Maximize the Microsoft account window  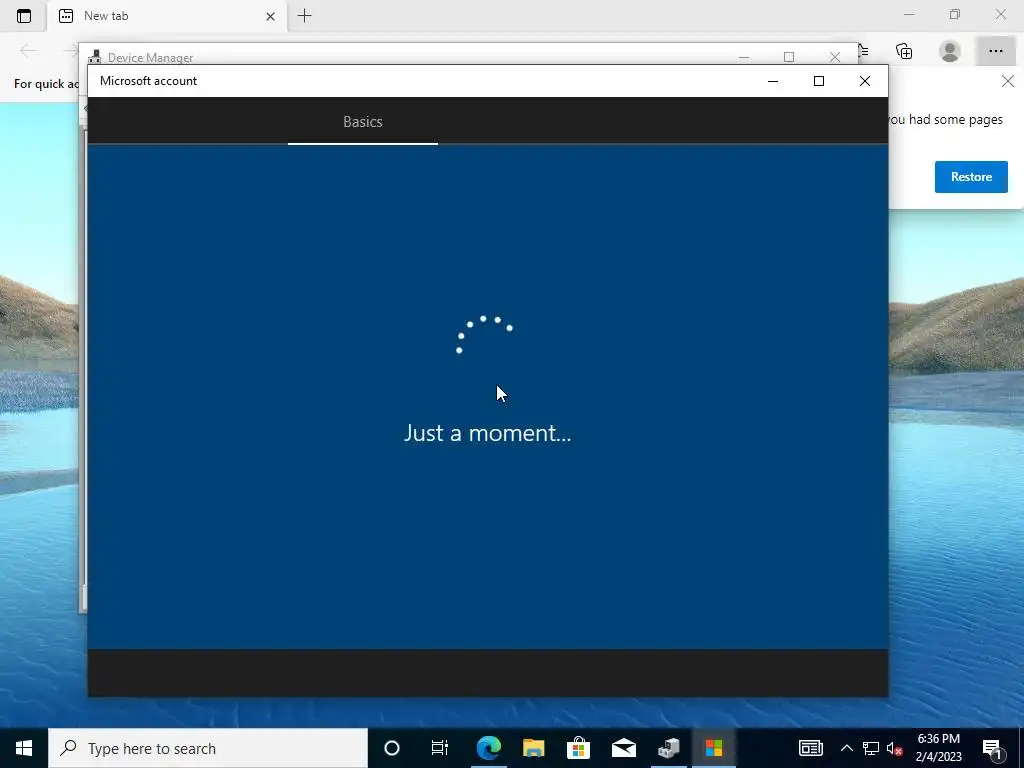point(818,81)
